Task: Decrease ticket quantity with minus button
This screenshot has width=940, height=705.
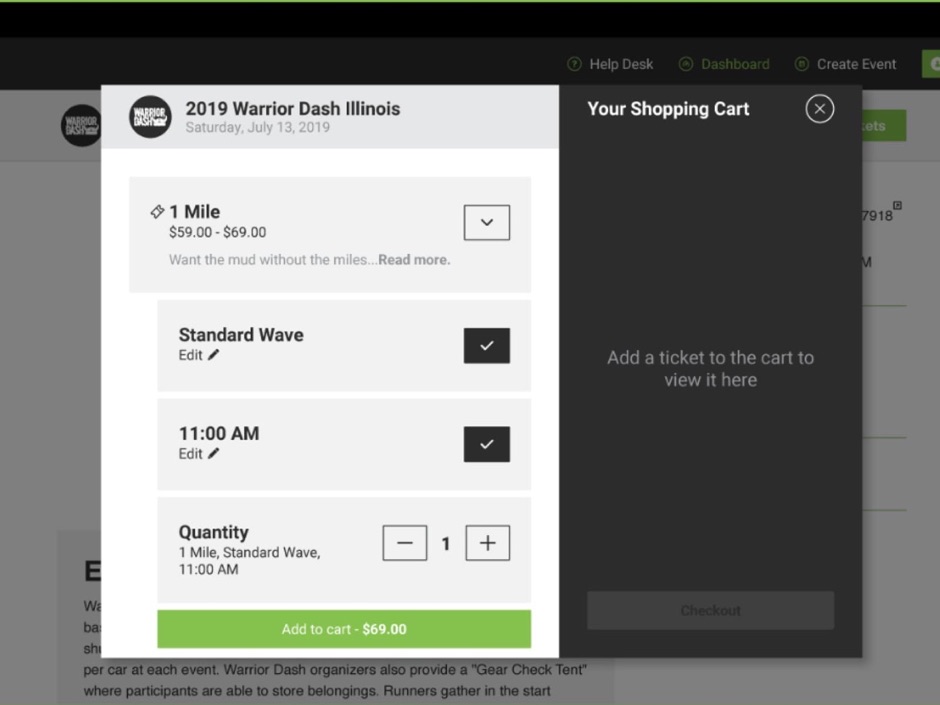Action: 405,543
